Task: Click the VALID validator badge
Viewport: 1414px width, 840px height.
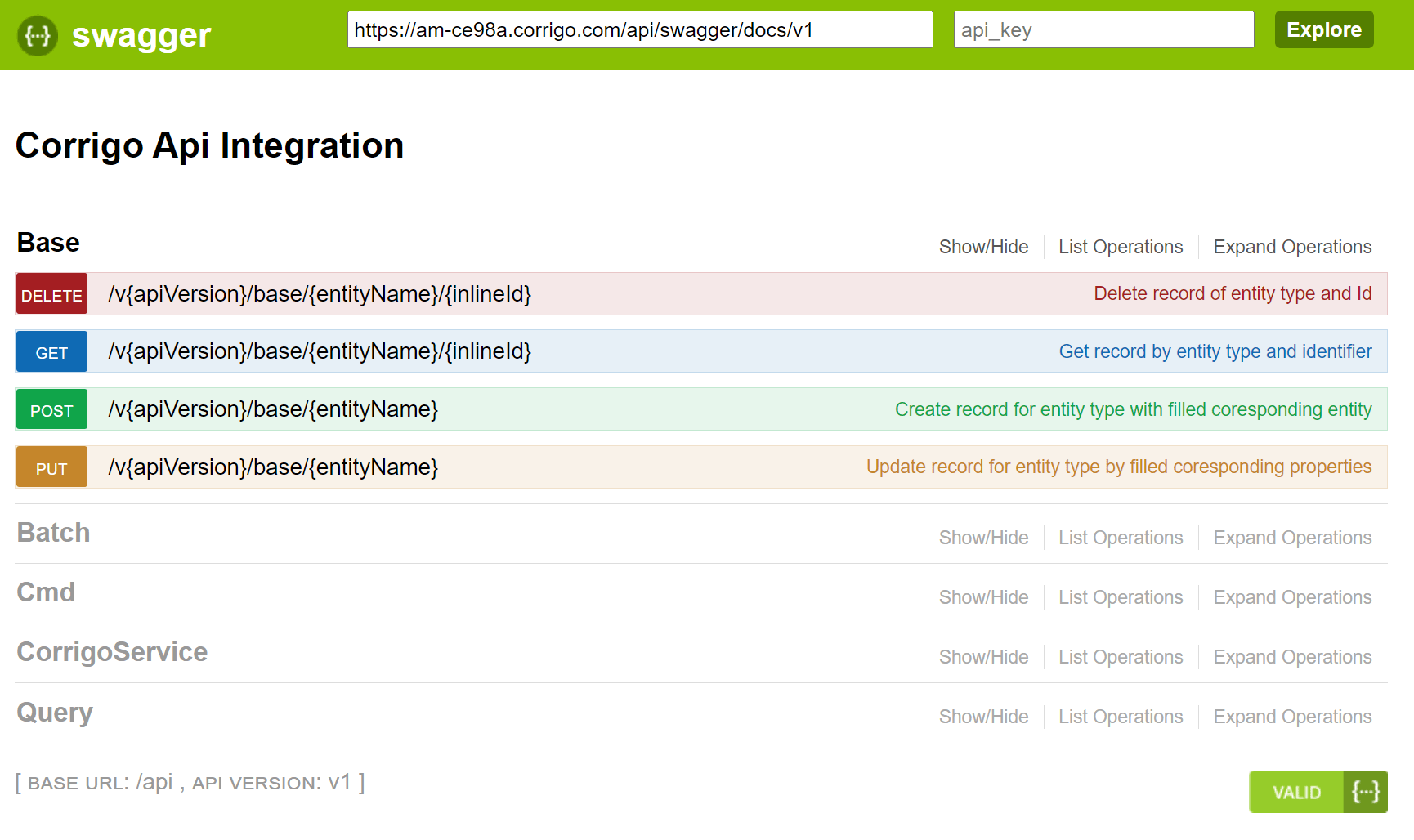Action: click(x=1318, y=792)
